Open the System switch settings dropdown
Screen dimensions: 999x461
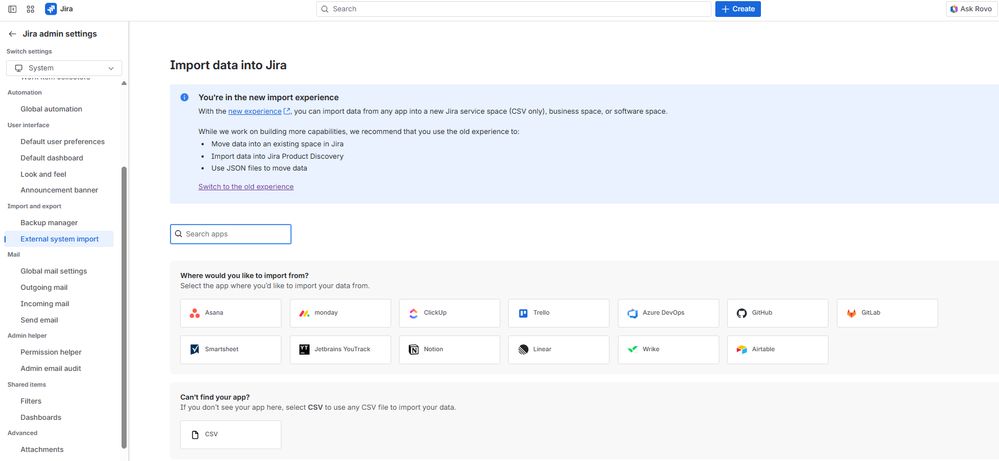coord(64,68)
